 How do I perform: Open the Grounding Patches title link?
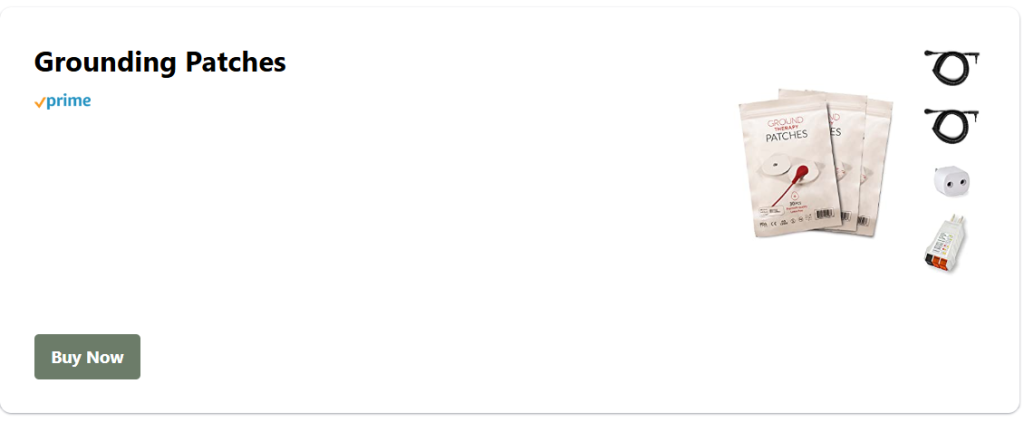(x=160, y=62)
